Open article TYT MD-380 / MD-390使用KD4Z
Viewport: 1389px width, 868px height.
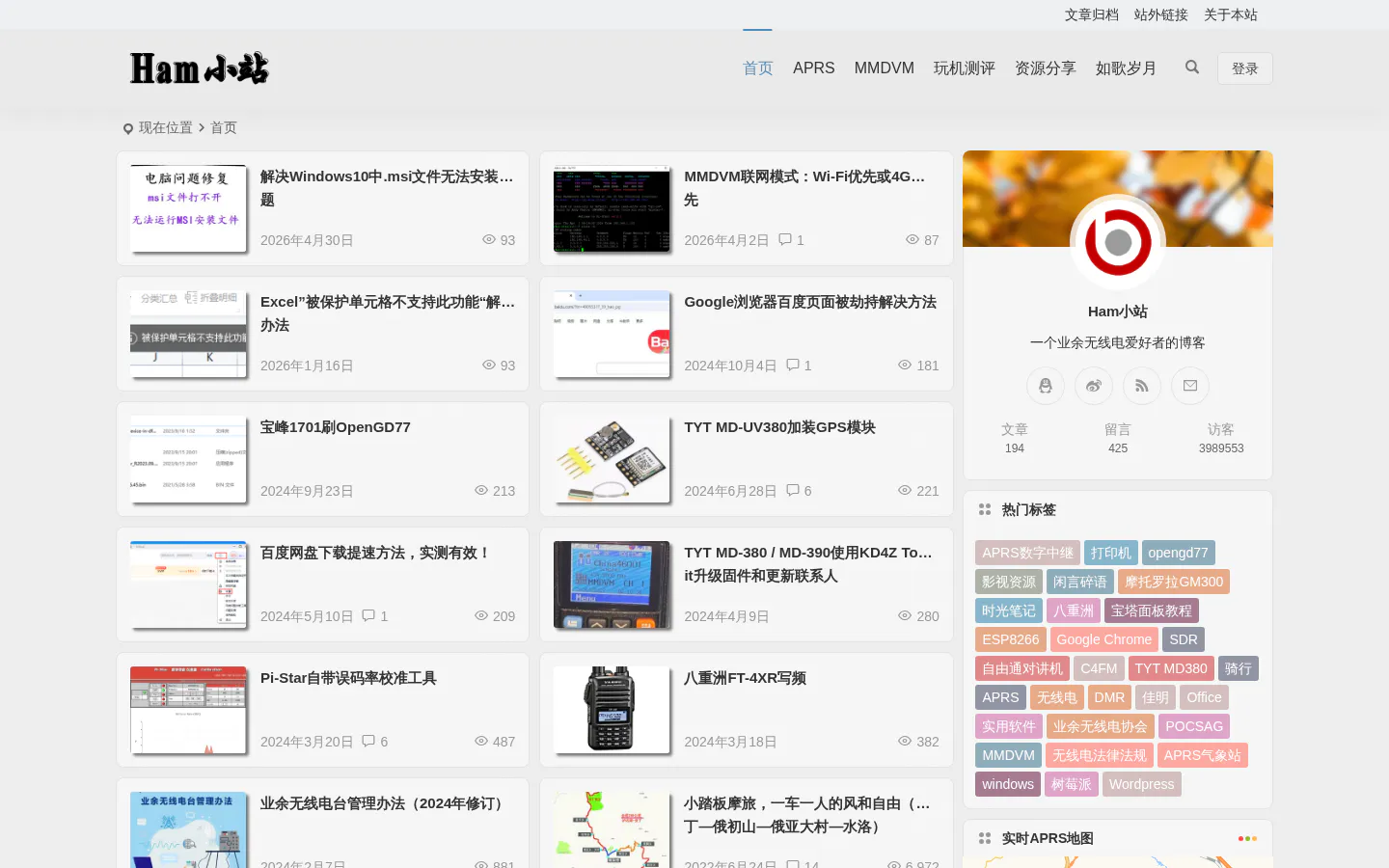pos(808,564)
